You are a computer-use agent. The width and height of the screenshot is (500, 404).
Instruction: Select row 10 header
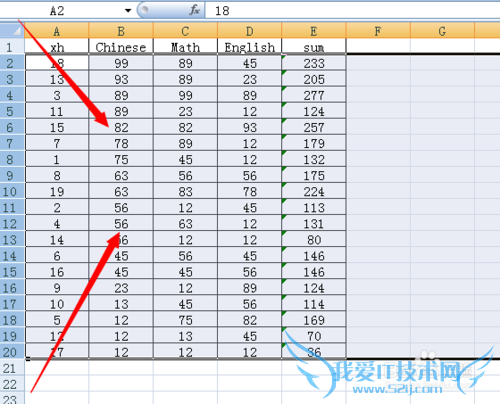click(x=12, y=191)
